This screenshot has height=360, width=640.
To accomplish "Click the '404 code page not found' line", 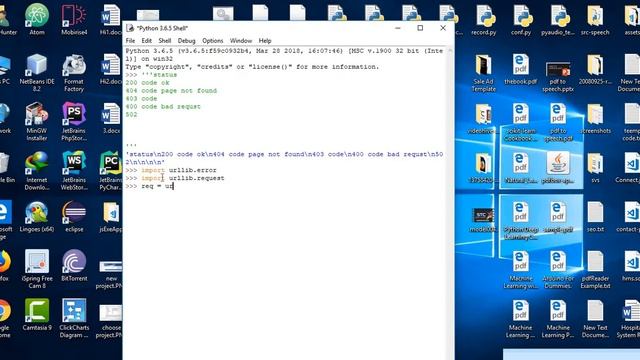I will coord(171,91).
